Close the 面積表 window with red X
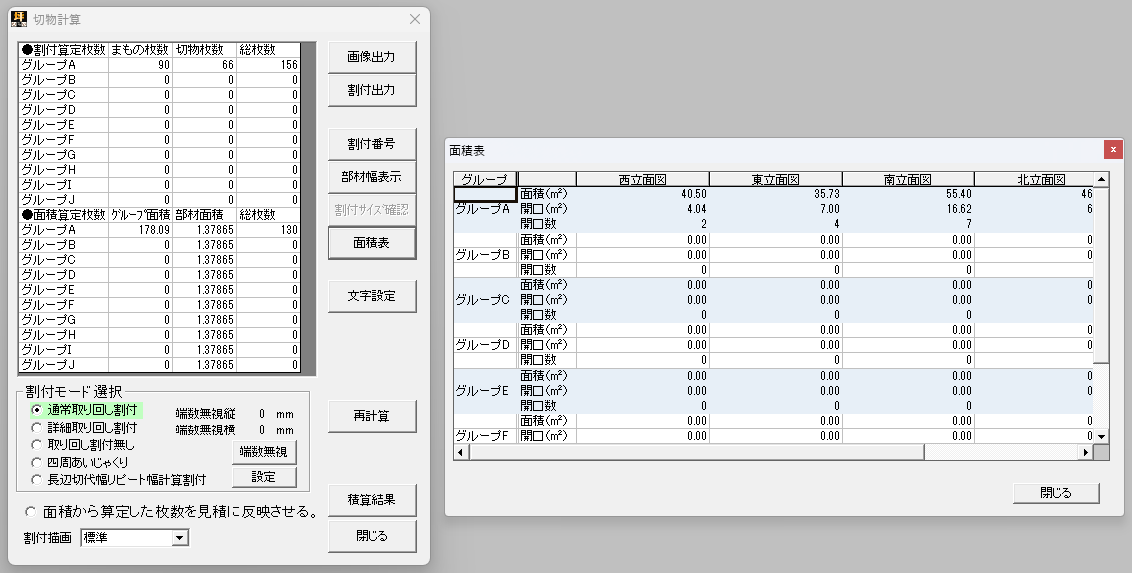The height and width of the screenshot is (573, 1132). pos(1112,149)
